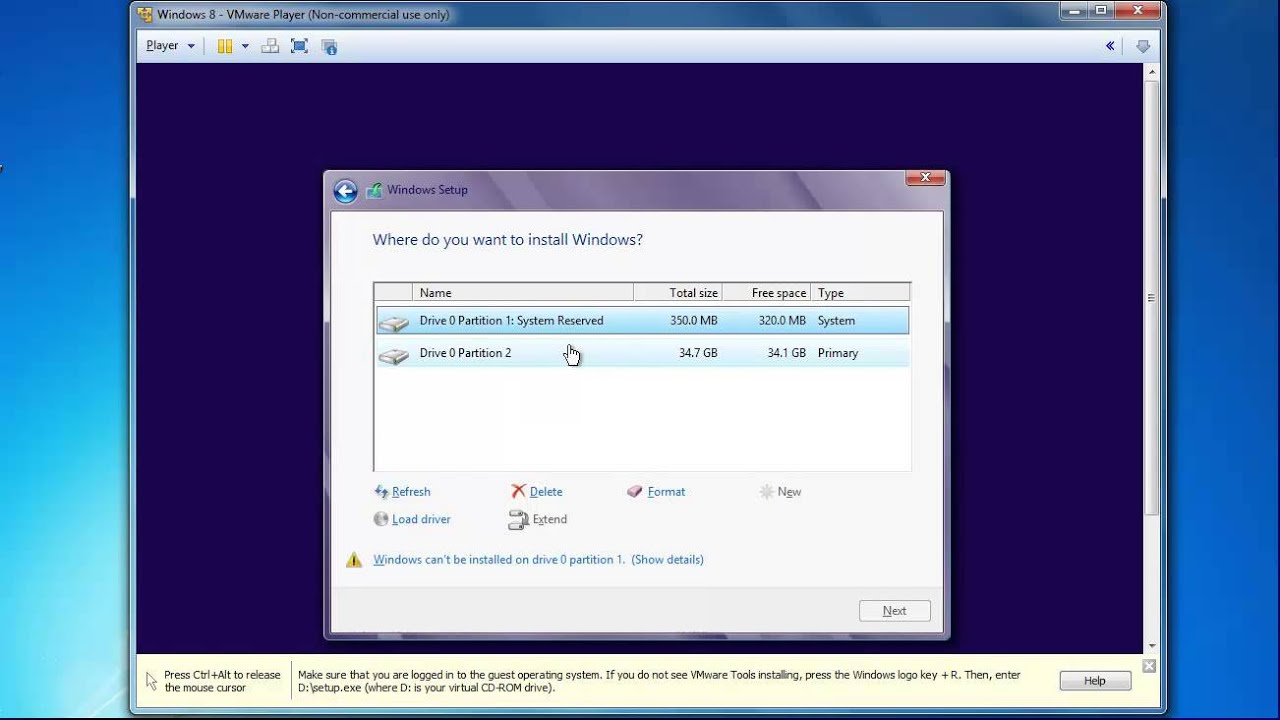Send Ctrl+Alt+Del via toolbar icon
The image size is (1280, 720).
(270, 46)
